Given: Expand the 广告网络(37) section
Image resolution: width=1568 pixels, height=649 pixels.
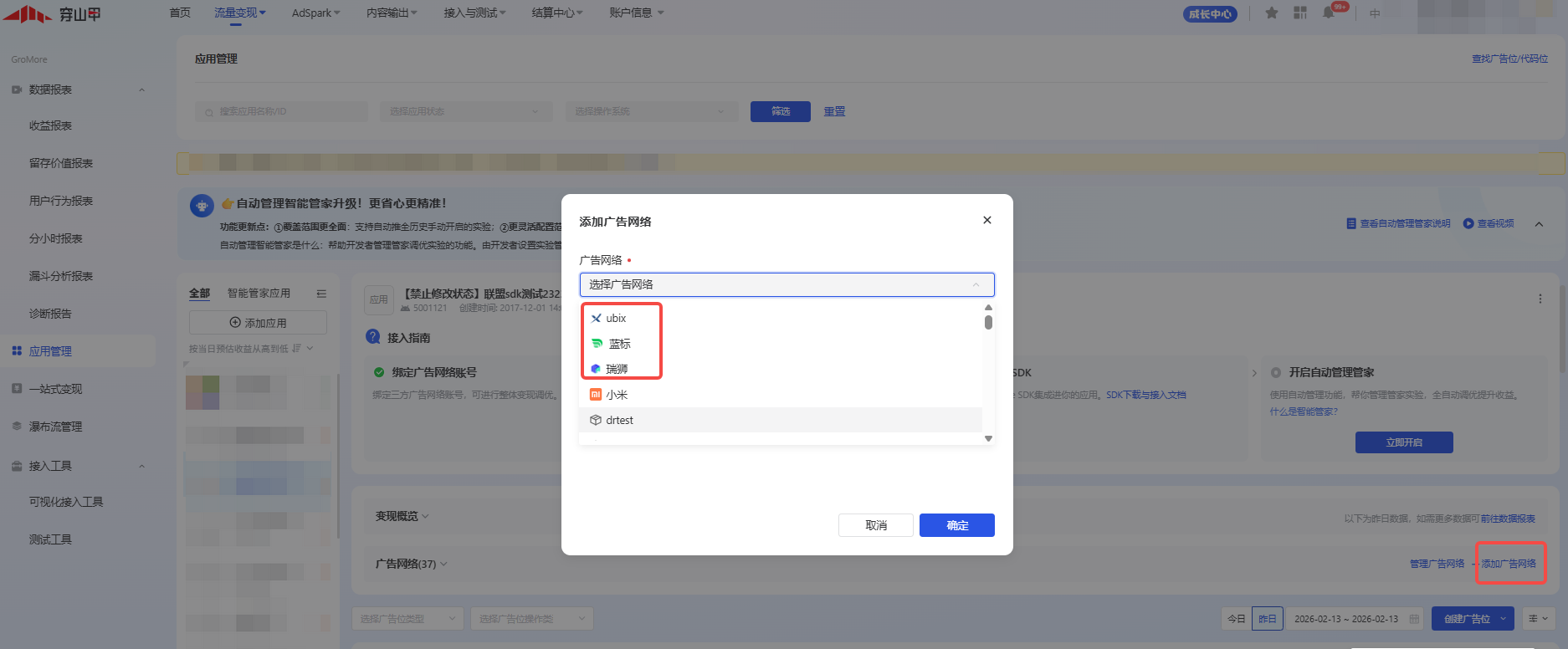Looking at the screenshot, I should point(411,564).
